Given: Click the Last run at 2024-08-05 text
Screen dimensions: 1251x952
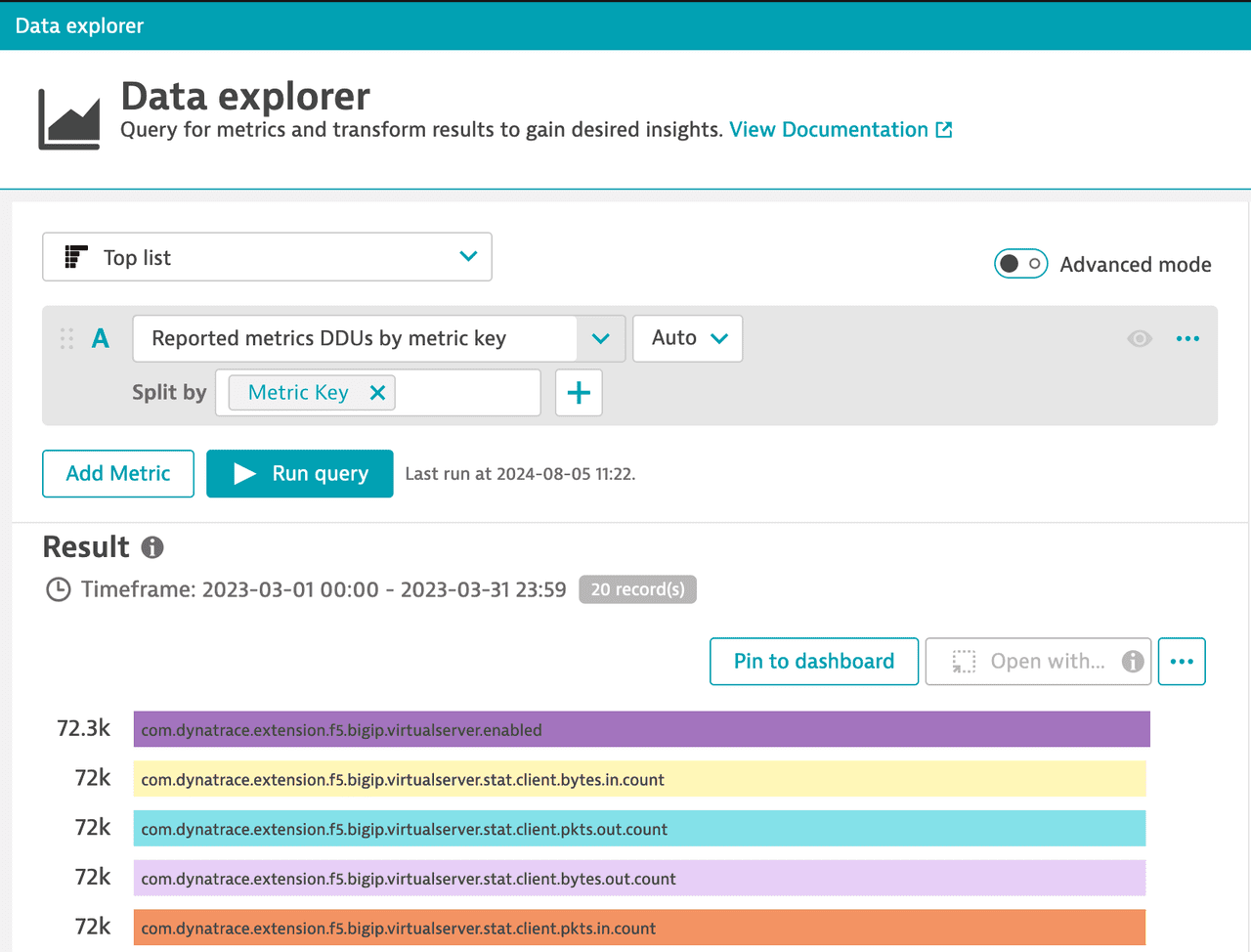Looking at the screenshot, I should [x=520, y=474].
